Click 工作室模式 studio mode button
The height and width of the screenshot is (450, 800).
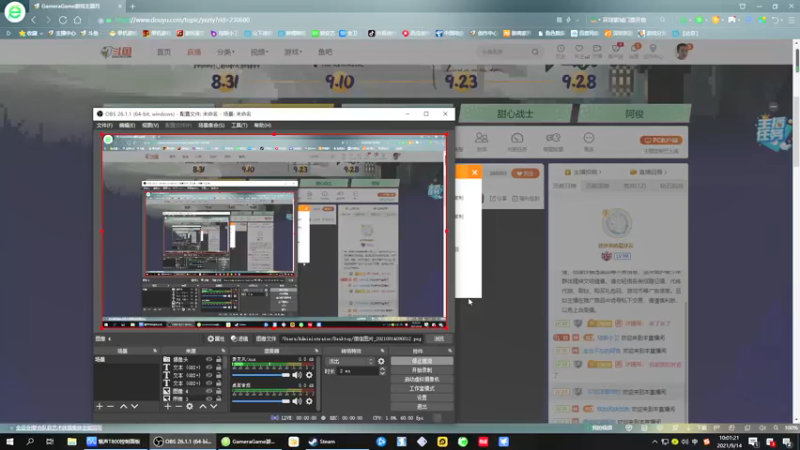[x=422, y=388]
